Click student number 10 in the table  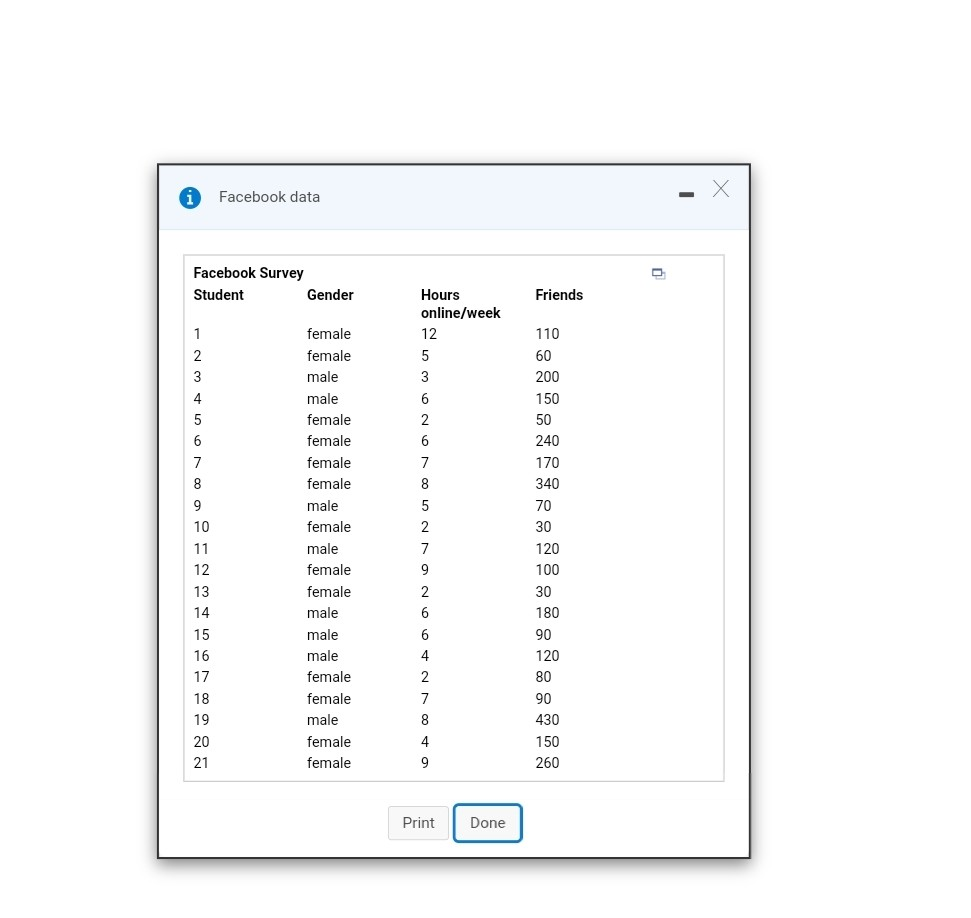coord(201,527)
